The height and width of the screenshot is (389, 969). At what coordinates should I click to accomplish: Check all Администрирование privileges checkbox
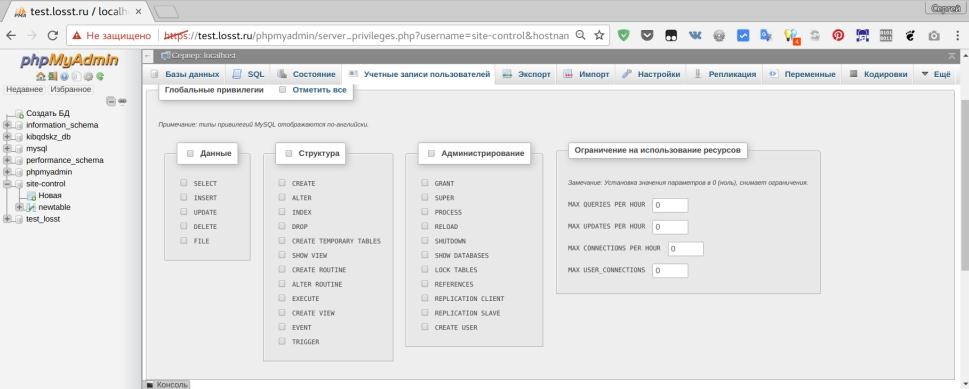coord(431,153)
